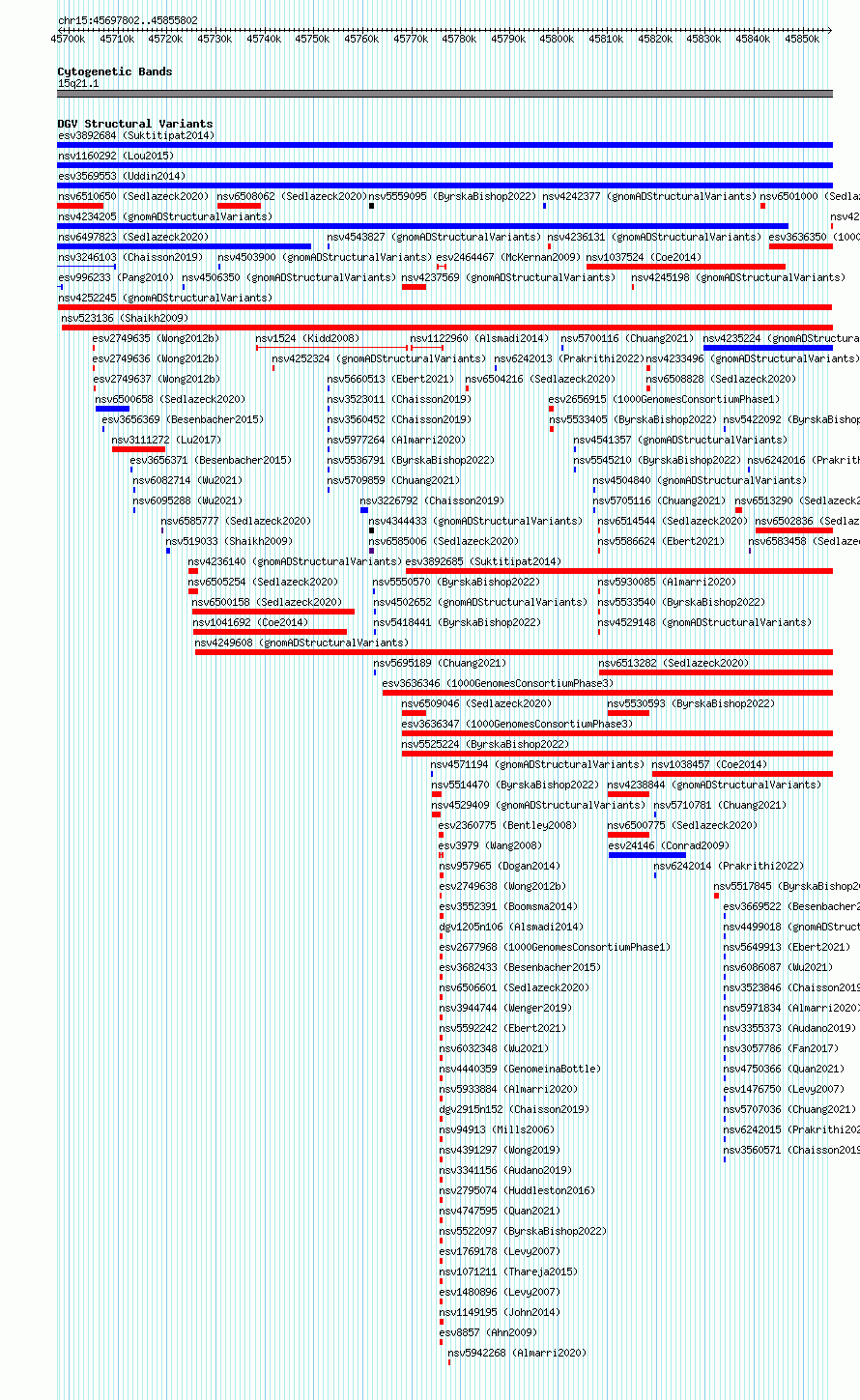Click the DGV Structural Variants track title
The height and width of the screenshot is (1400, 860).
point(135,124)
